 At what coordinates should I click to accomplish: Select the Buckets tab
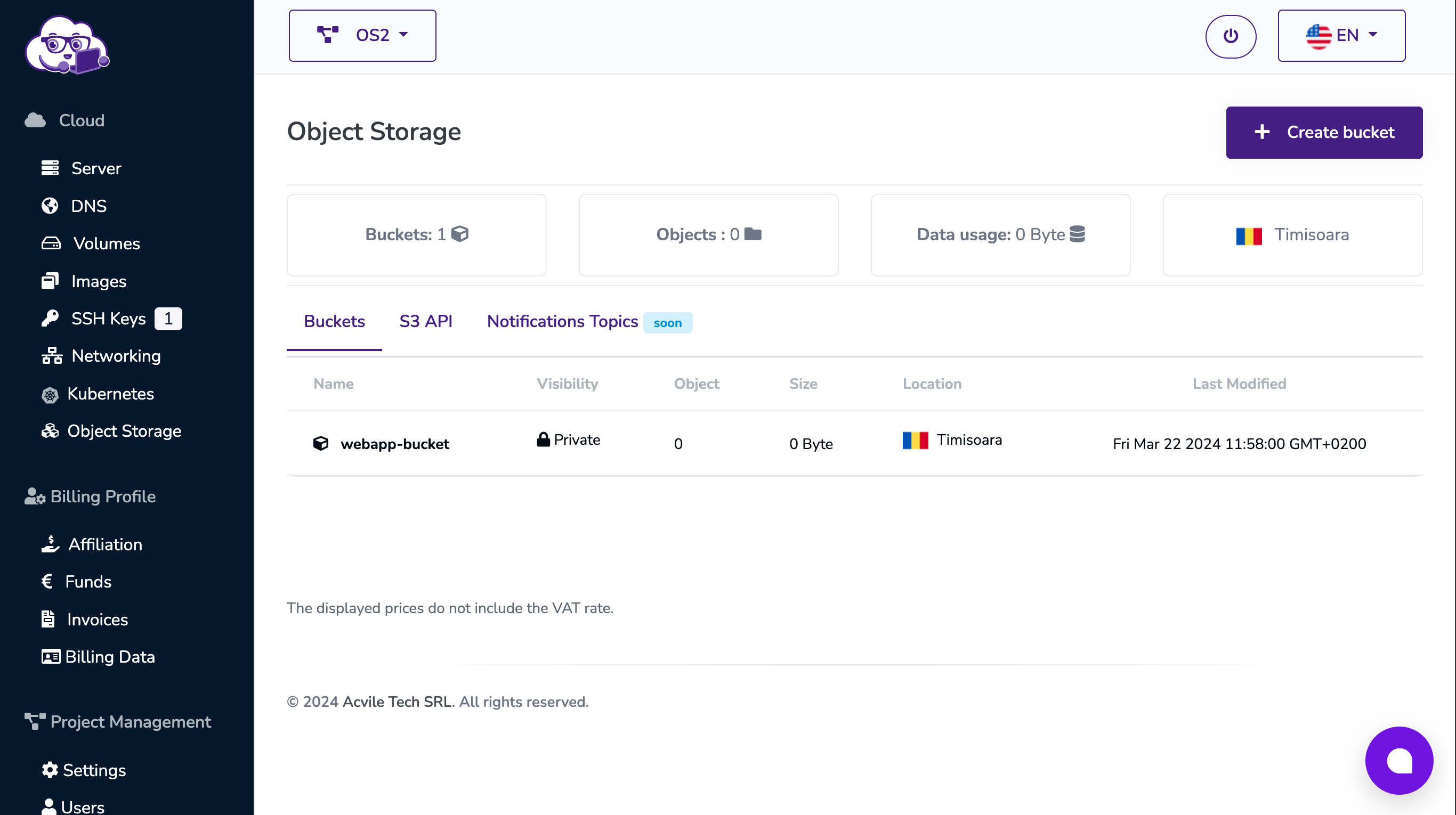tap(334, 321)
